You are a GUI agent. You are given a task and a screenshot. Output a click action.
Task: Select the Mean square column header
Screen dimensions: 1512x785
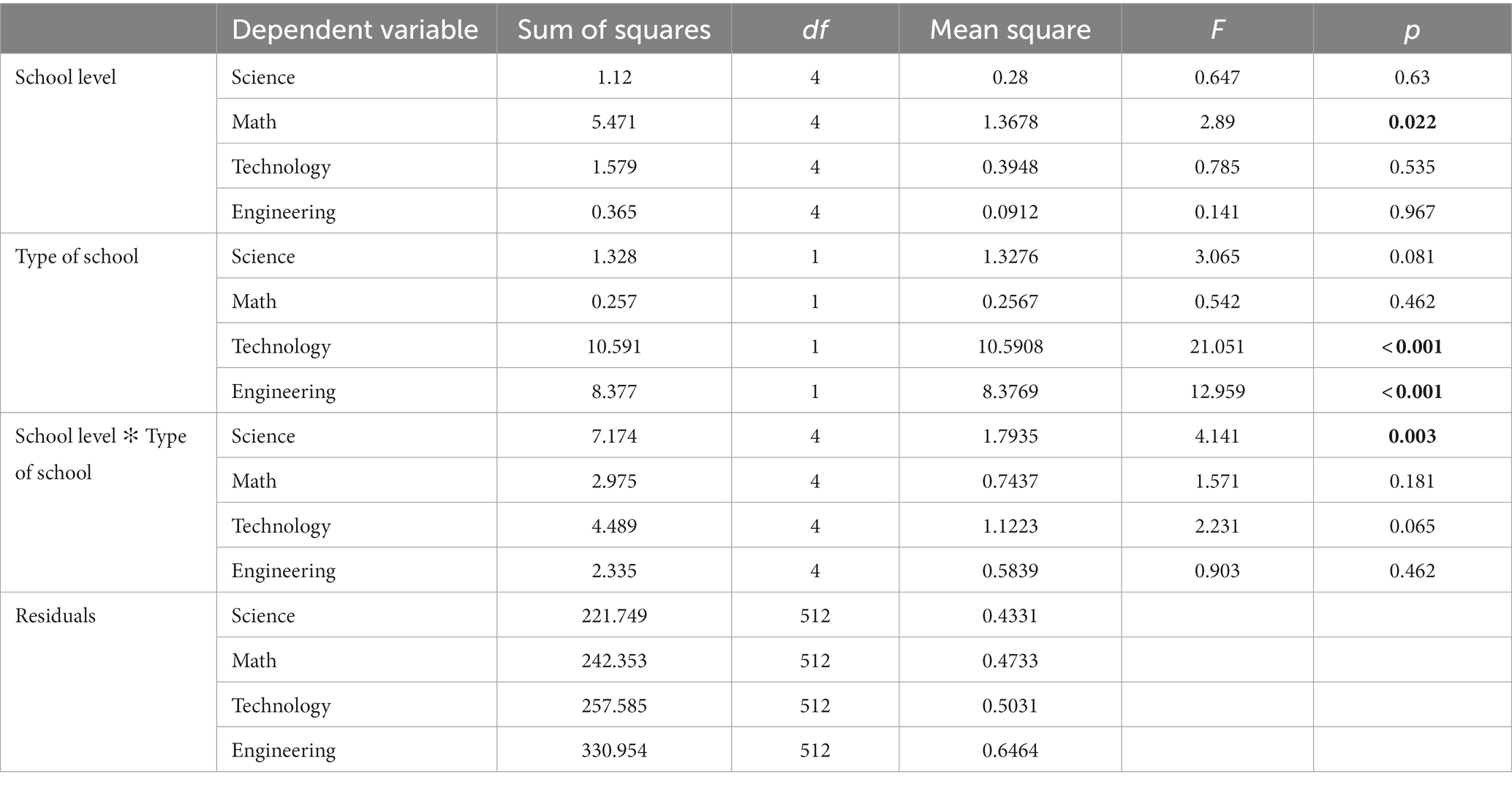tap(1010, 30)
